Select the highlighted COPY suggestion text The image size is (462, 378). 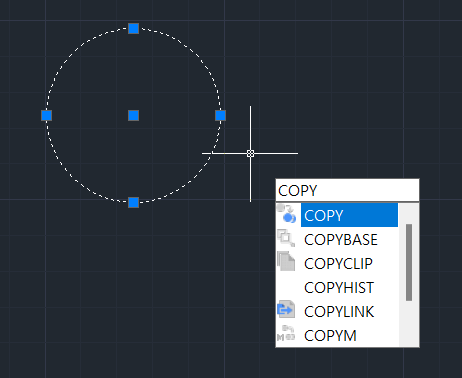click(x=324, y=216)
